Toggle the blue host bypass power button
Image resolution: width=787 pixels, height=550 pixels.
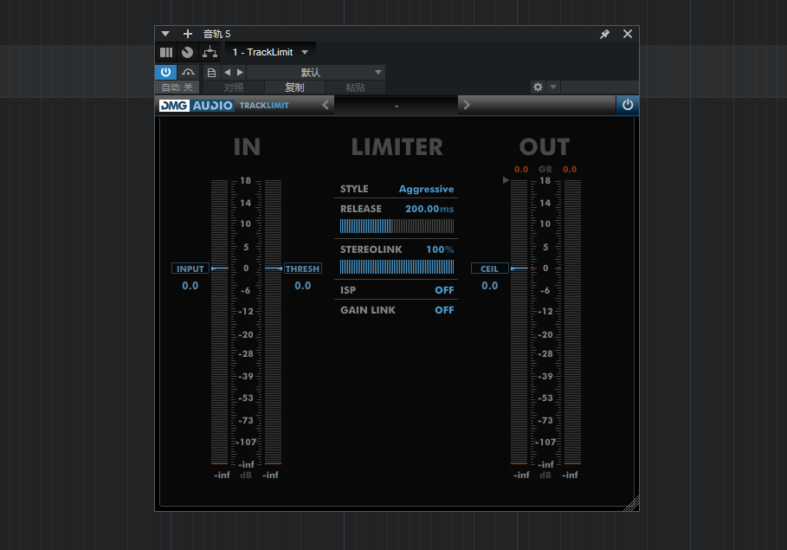[x=165, y=72]
